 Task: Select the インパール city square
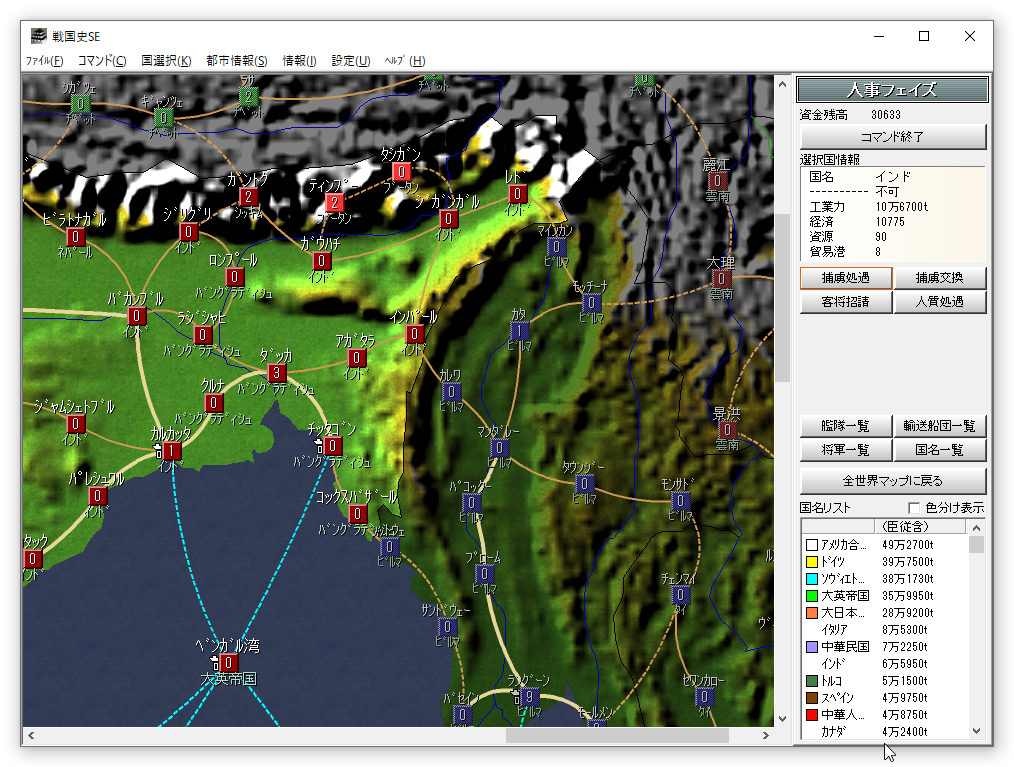coord(414,334)
